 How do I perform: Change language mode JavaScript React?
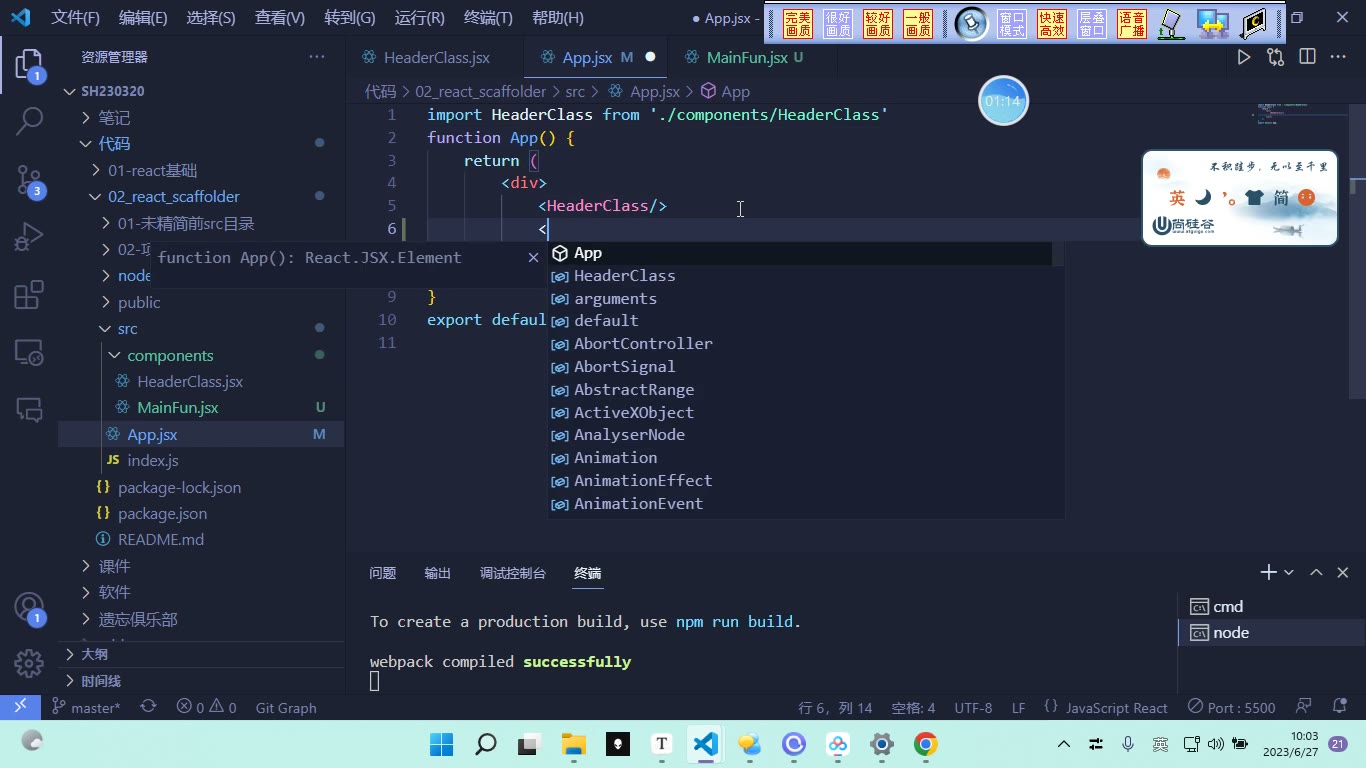[1116, 707]
